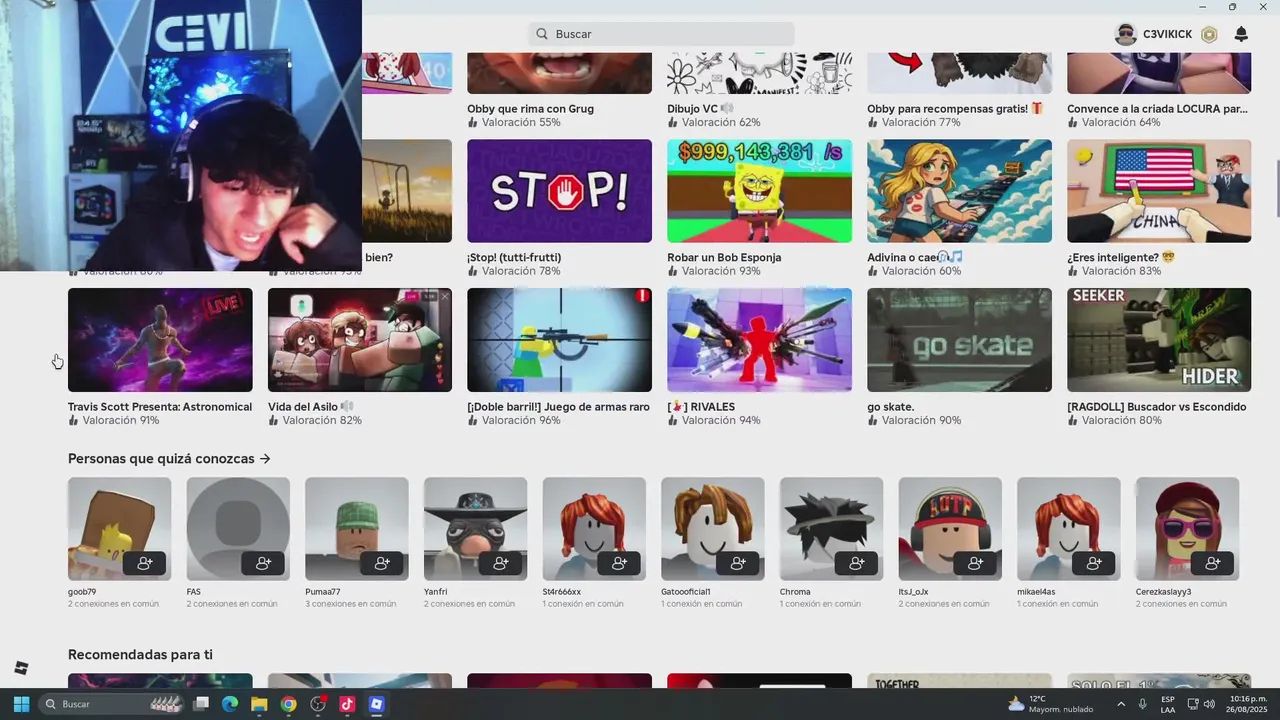This screenshot has width=1280, height=720.
Task: Open Yanfri avatar profile
Action: point(475,528)
